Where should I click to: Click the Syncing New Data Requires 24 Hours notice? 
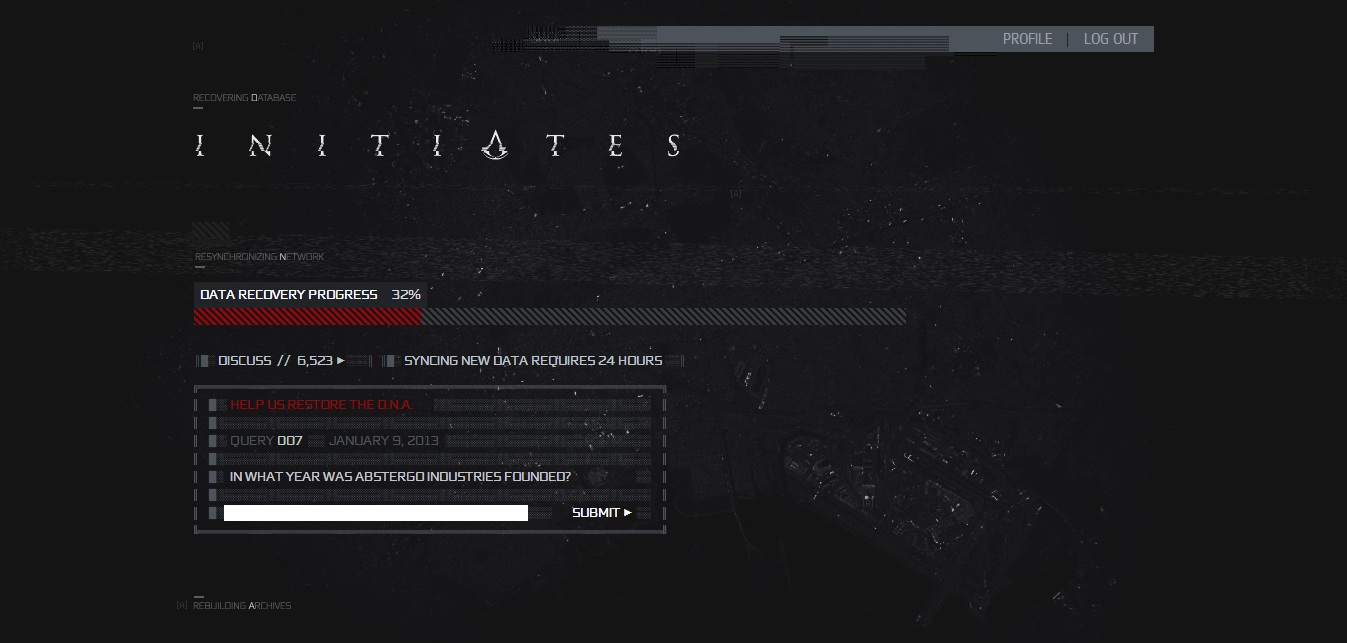click(x=533, y=361)
